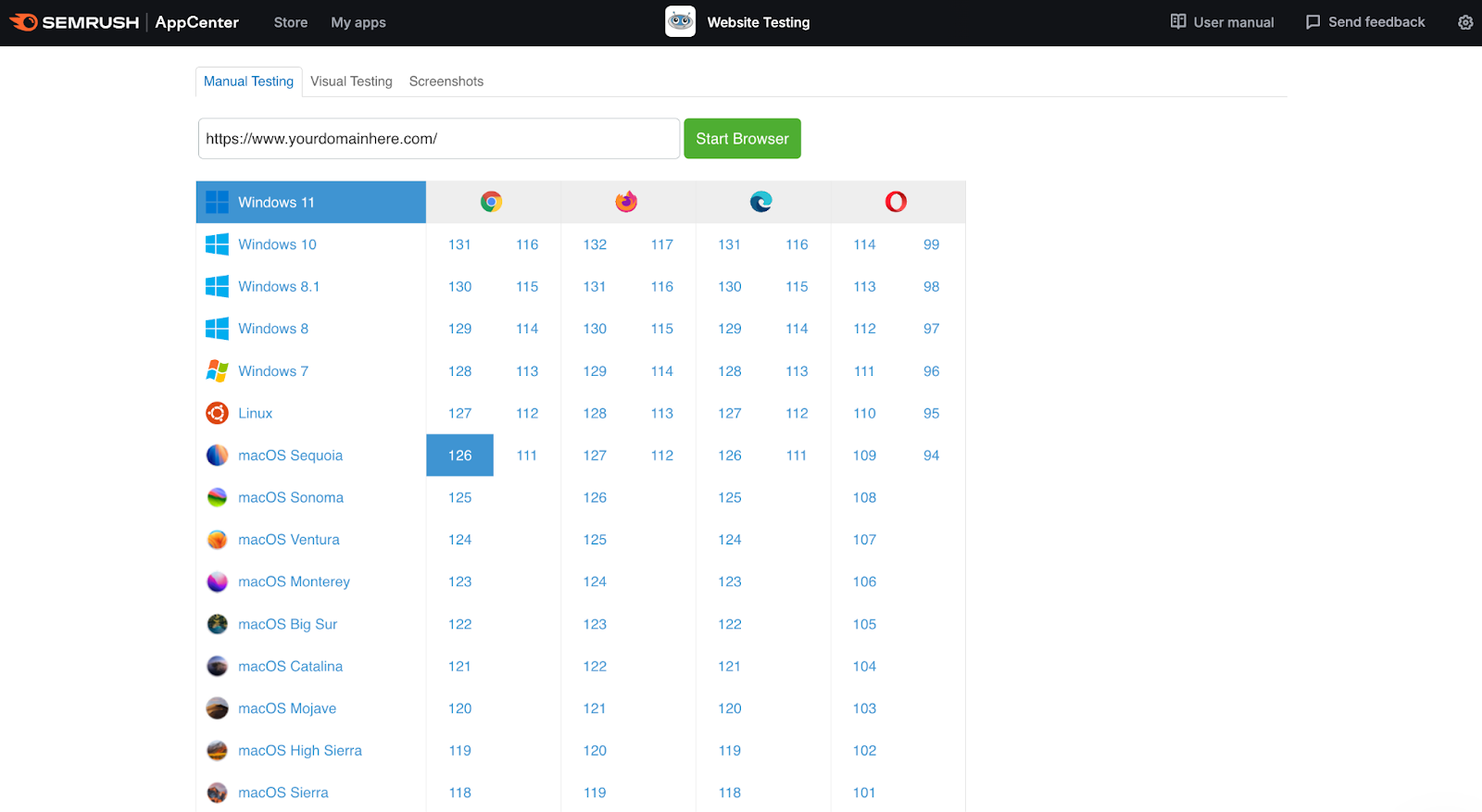Click the Ubuntu Linux icon
The height and width of the screenshot is (812, 1482).
217,413
